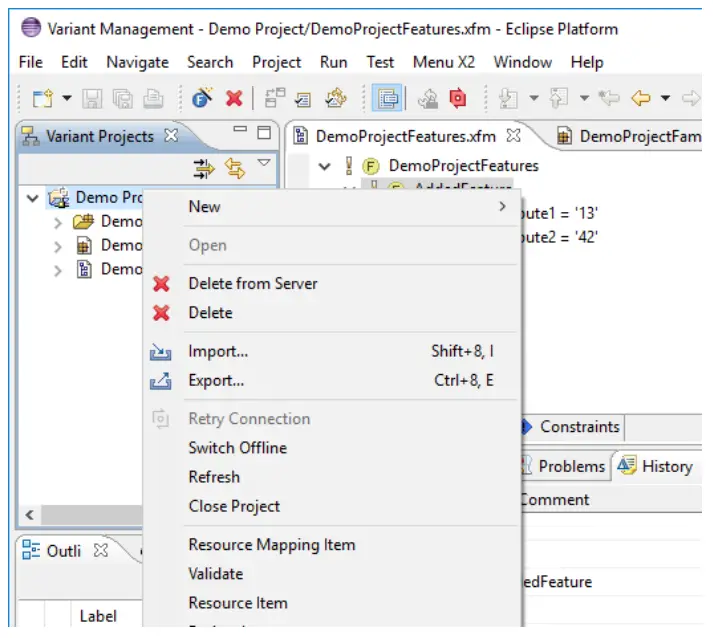
Task: Open the File menu
Action: pos(30,62)
